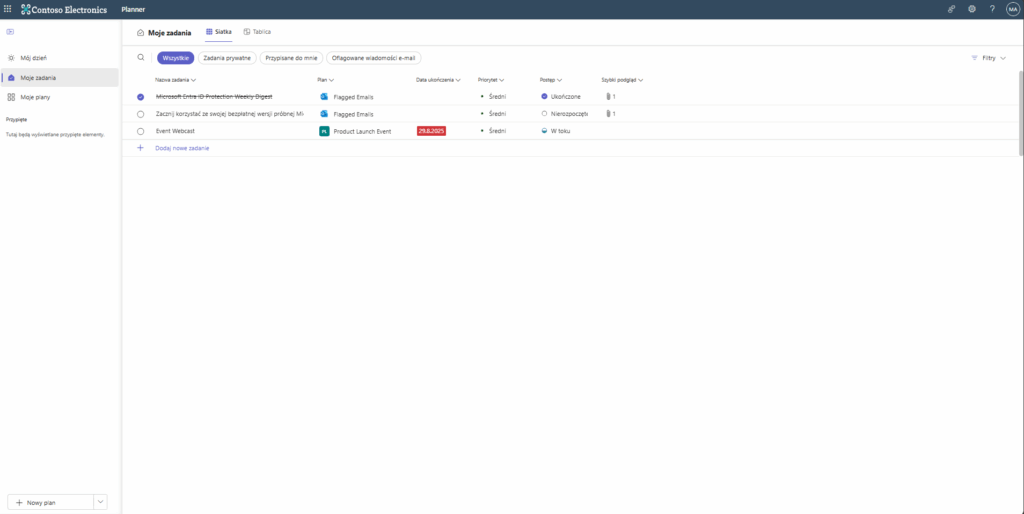1024x514 pixels.
Task: Uncheck completed Microsoft Entra ID task
Action: coord(141,97)
